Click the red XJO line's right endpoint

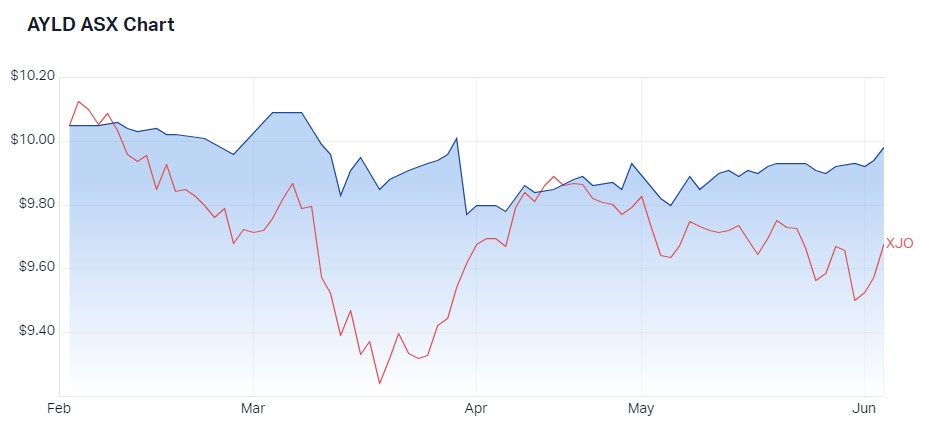point(883,244)
